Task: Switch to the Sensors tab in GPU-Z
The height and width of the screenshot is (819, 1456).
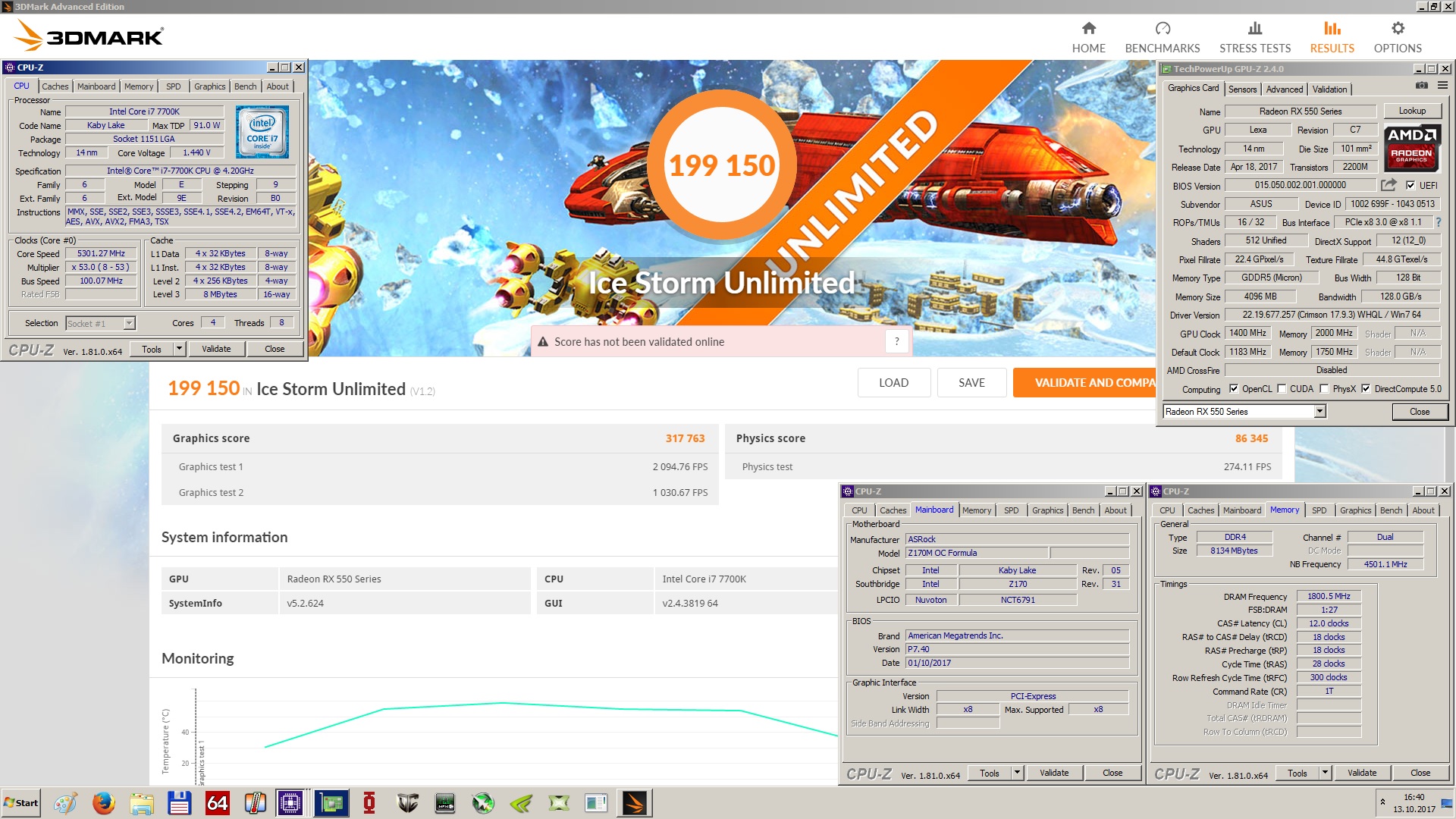Action: pos(1242,89)
